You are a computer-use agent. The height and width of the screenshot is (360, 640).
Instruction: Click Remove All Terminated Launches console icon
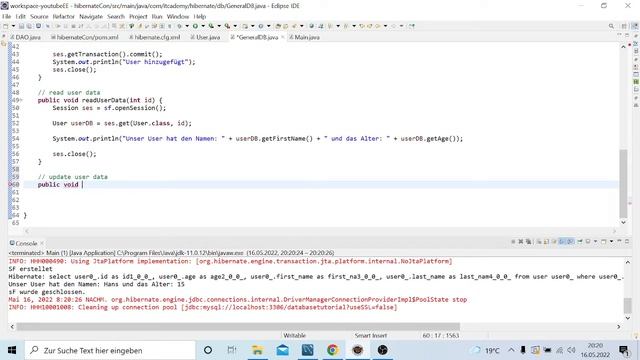(528, 242)
